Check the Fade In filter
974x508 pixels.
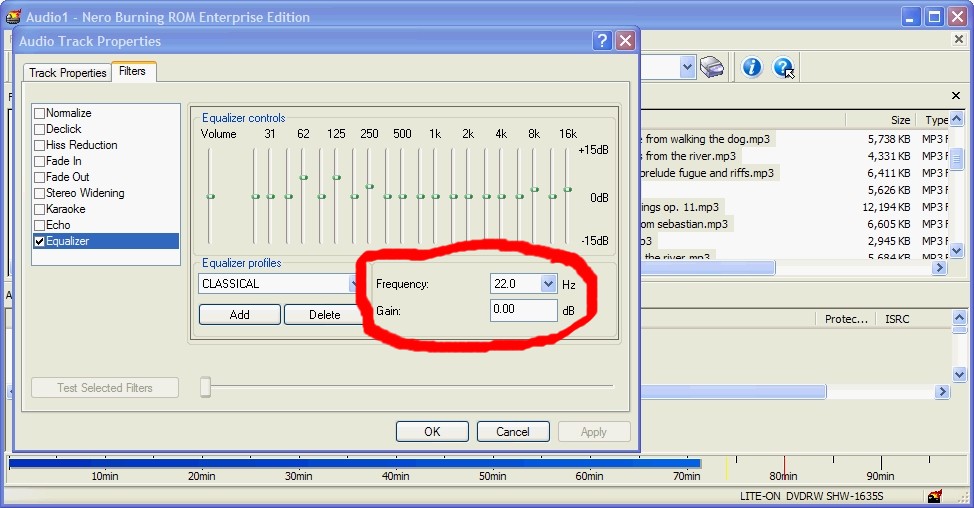[x=39, y=161]
